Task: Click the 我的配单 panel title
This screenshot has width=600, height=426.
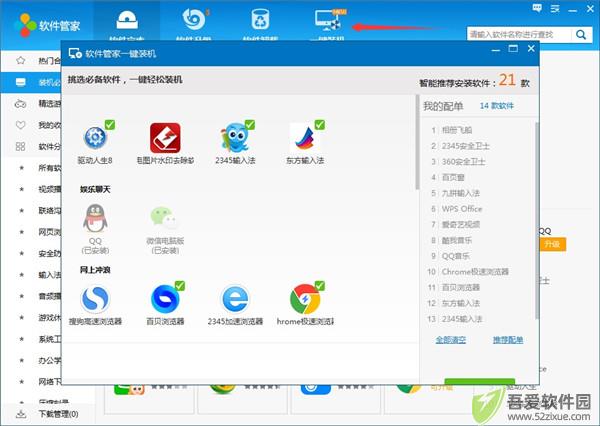Action: pyautogui.click(x=443, y=106)
